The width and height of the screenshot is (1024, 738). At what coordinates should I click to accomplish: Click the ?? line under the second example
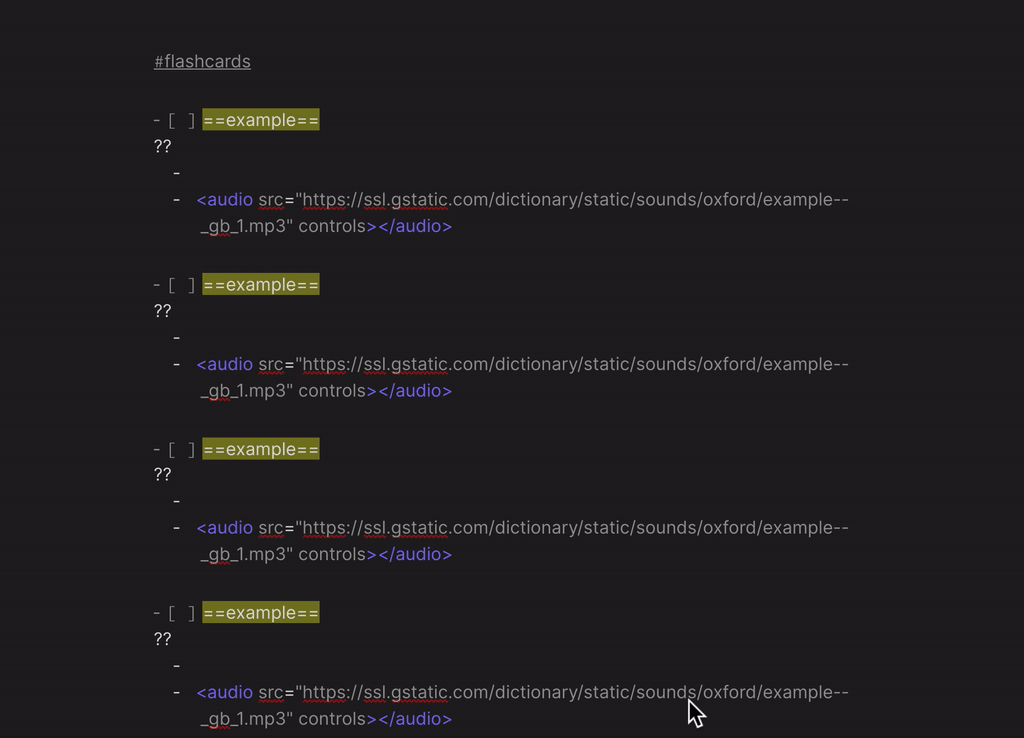163,311
